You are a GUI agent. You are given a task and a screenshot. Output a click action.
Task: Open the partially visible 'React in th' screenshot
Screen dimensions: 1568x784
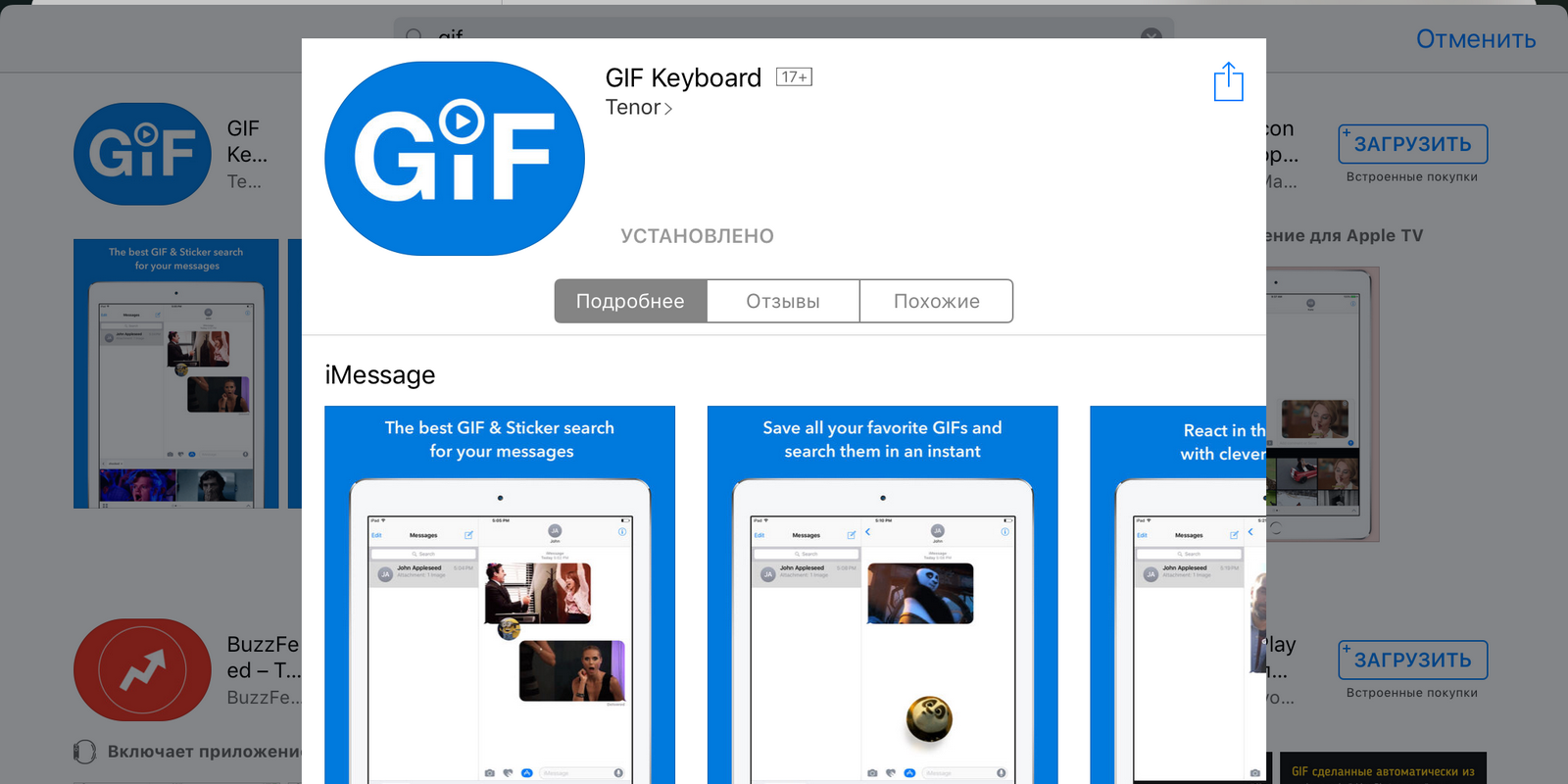(1178, 595)
